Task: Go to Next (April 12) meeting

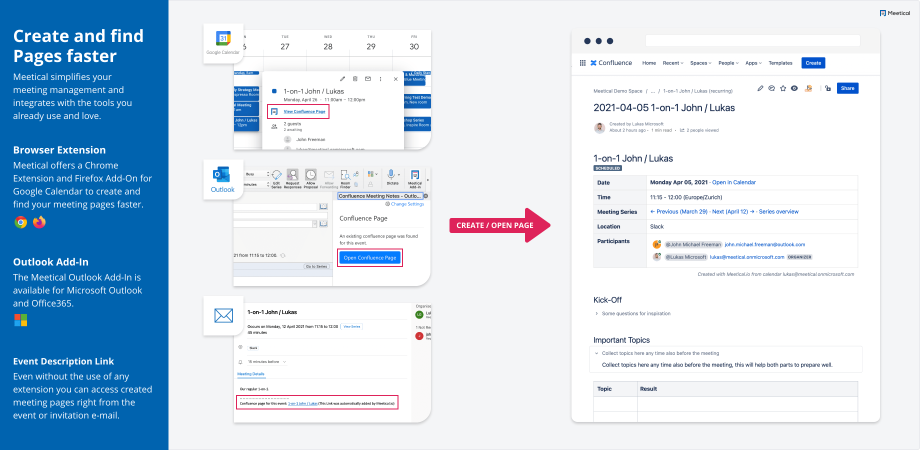Action: (732, 211)
